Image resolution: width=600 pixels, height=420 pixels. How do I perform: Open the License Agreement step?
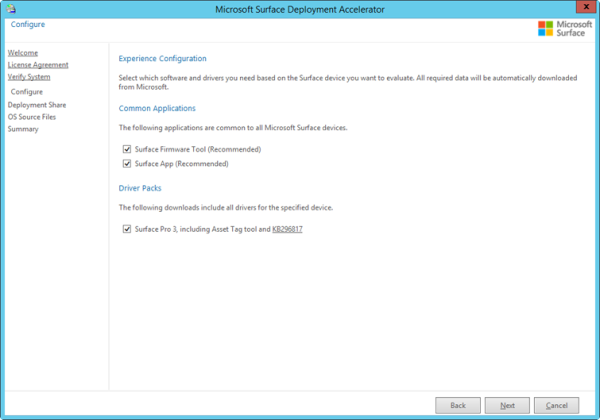point(38,65)
